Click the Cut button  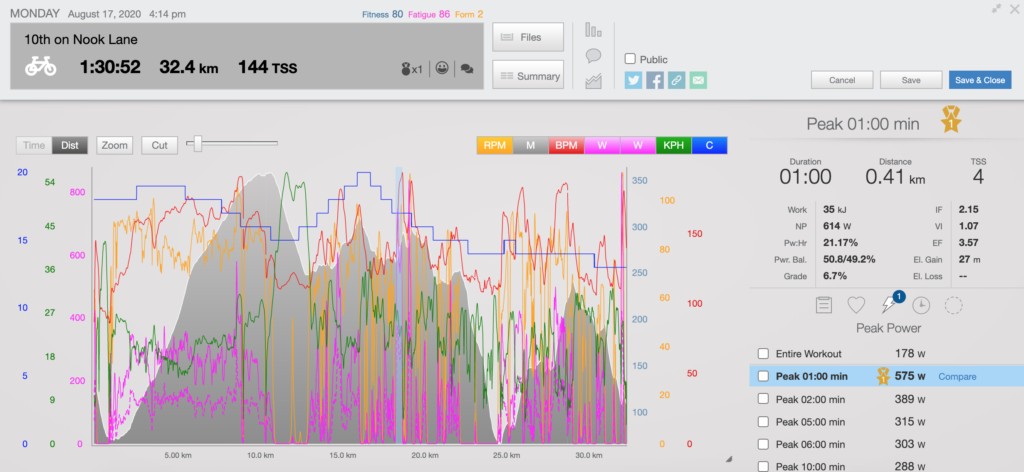[x=159, y=145]
